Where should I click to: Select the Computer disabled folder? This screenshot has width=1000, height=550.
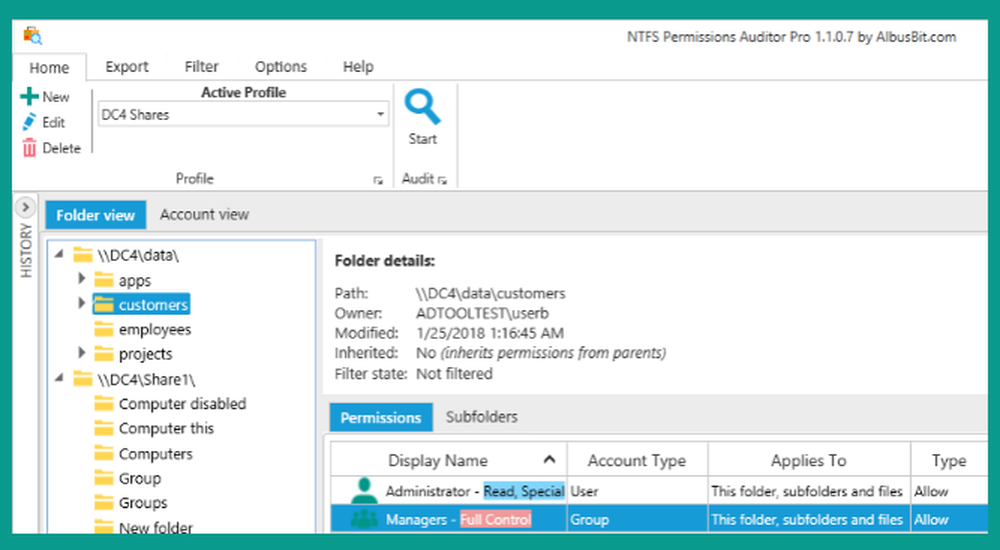[181, 404]
